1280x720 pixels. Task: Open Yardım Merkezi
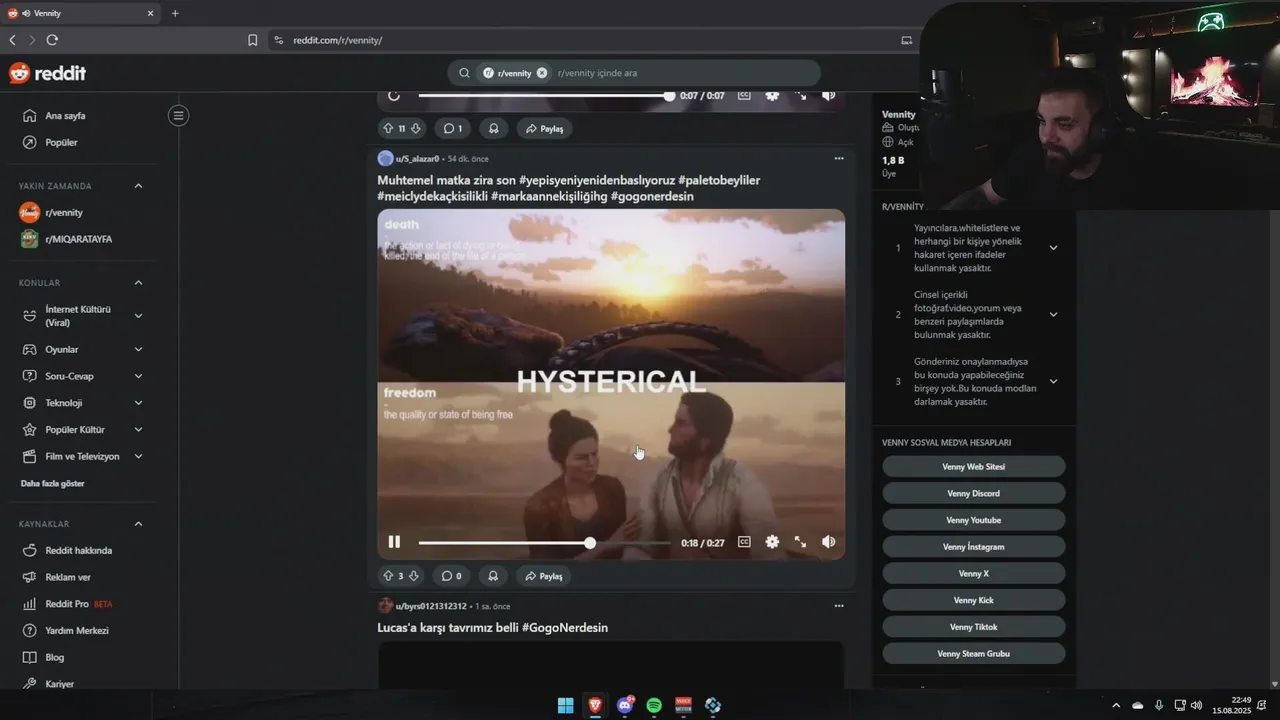(77, 631)
